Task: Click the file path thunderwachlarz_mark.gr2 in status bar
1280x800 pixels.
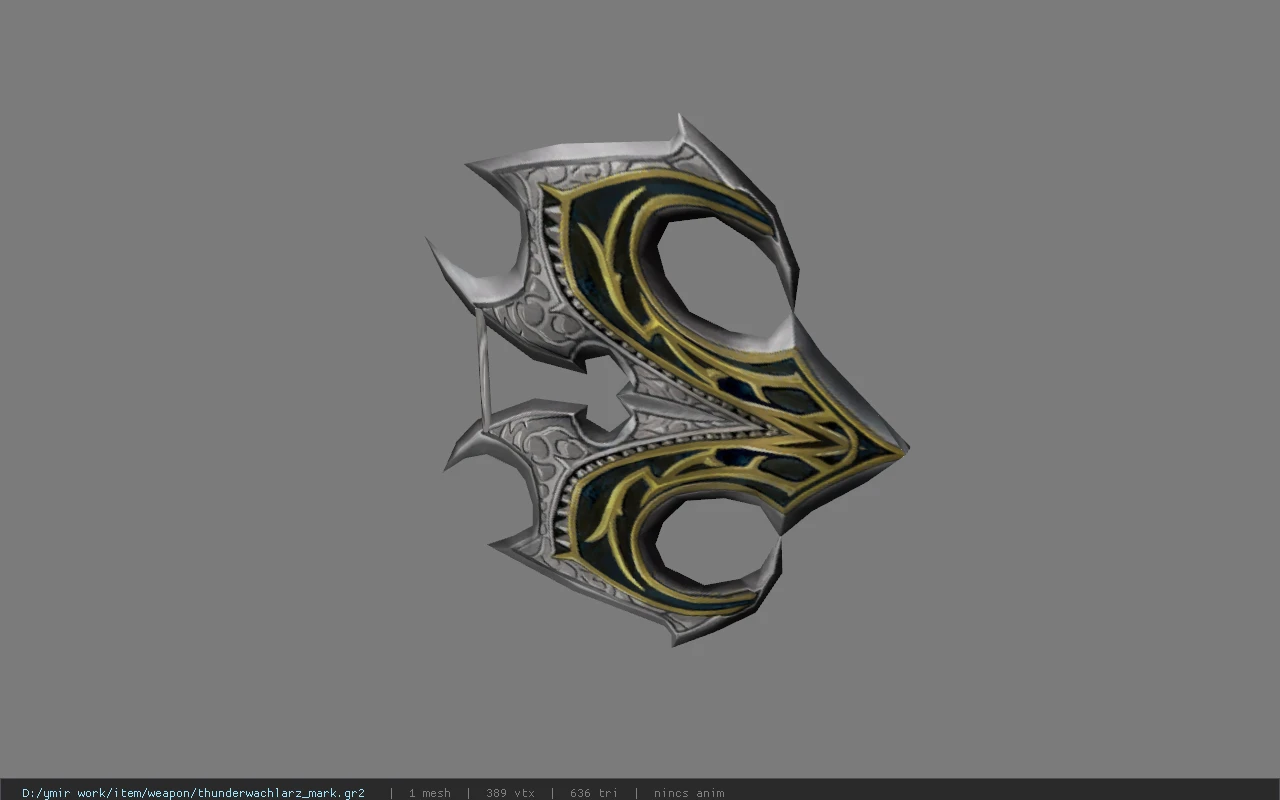Action: pyautogui.click(x=193, y=793)
